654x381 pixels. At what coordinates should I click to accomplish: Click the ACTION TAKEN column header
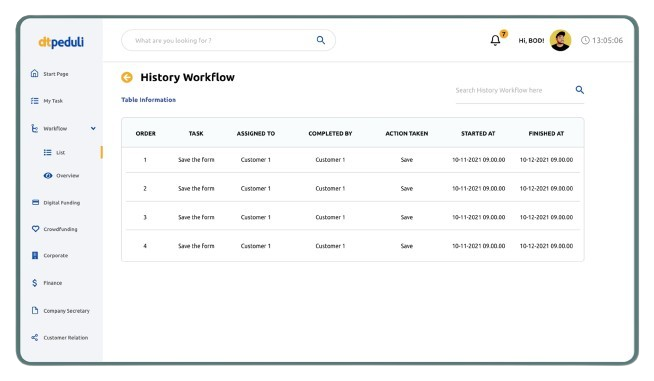(x=407, y=134)
